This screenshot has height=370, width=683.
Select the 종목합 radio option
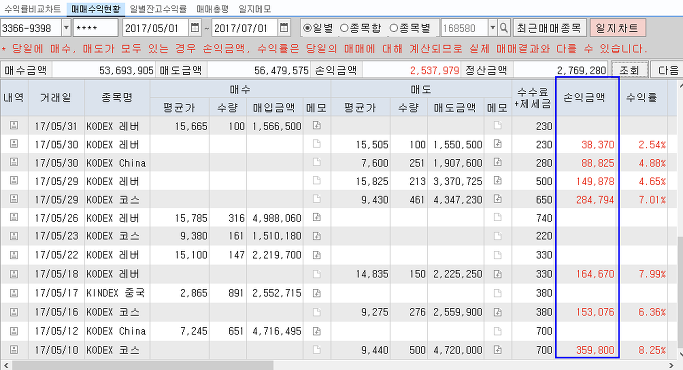[x=360, y=28]
